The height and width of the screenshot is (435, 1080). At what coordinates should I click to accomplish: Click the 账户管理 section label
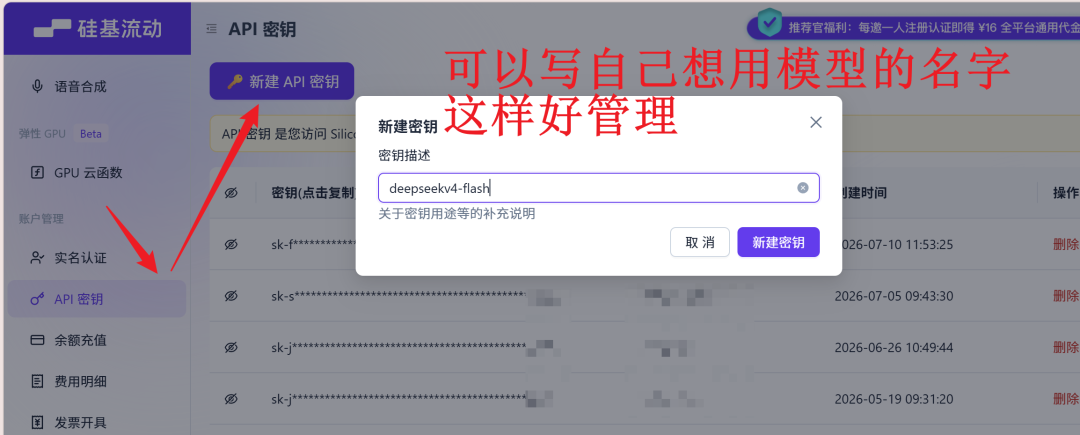(x=41, y=219)
